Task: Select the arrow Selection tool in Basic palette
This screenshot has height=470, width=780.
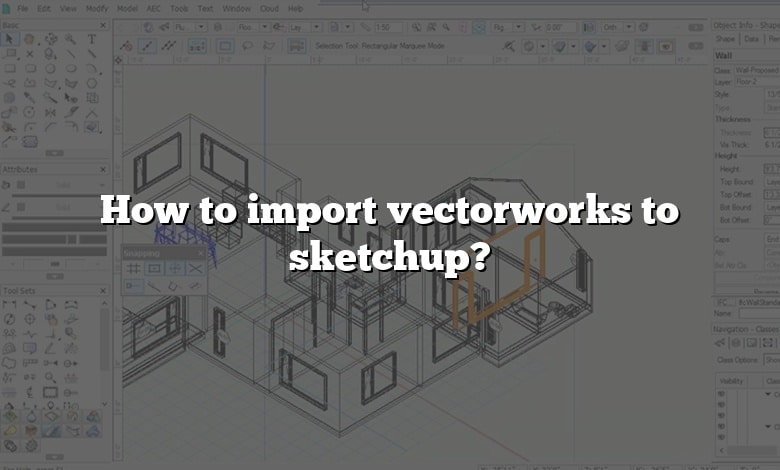Action: coord(9,39)
